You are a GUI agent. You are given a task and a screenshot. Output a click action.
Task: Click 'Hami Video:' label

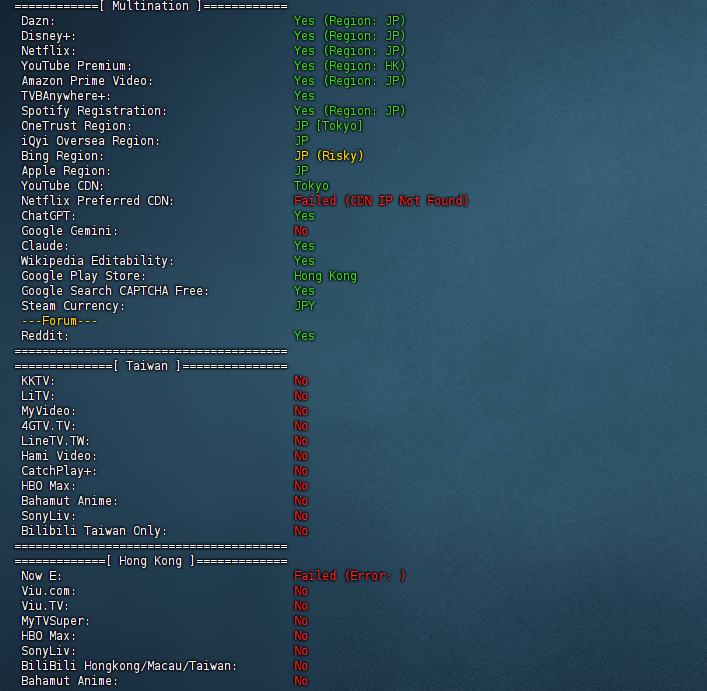click(59, 456)
